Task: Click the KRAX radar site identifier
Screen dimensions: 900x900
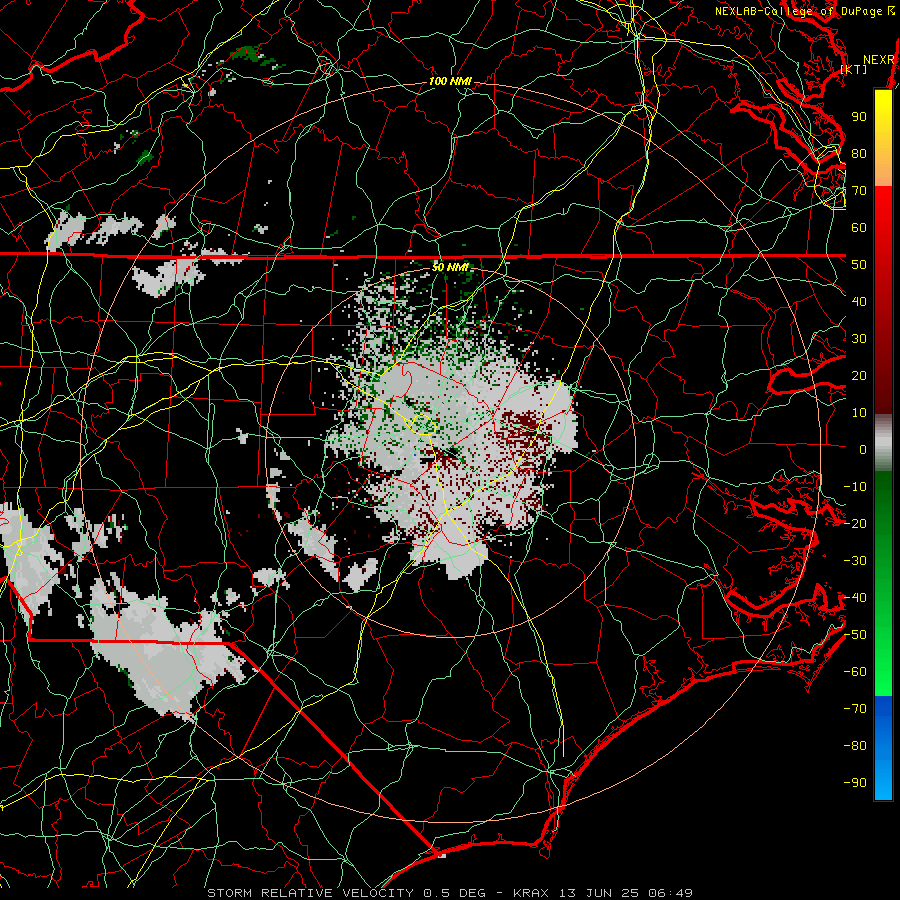Action: [x=531, y=893]
